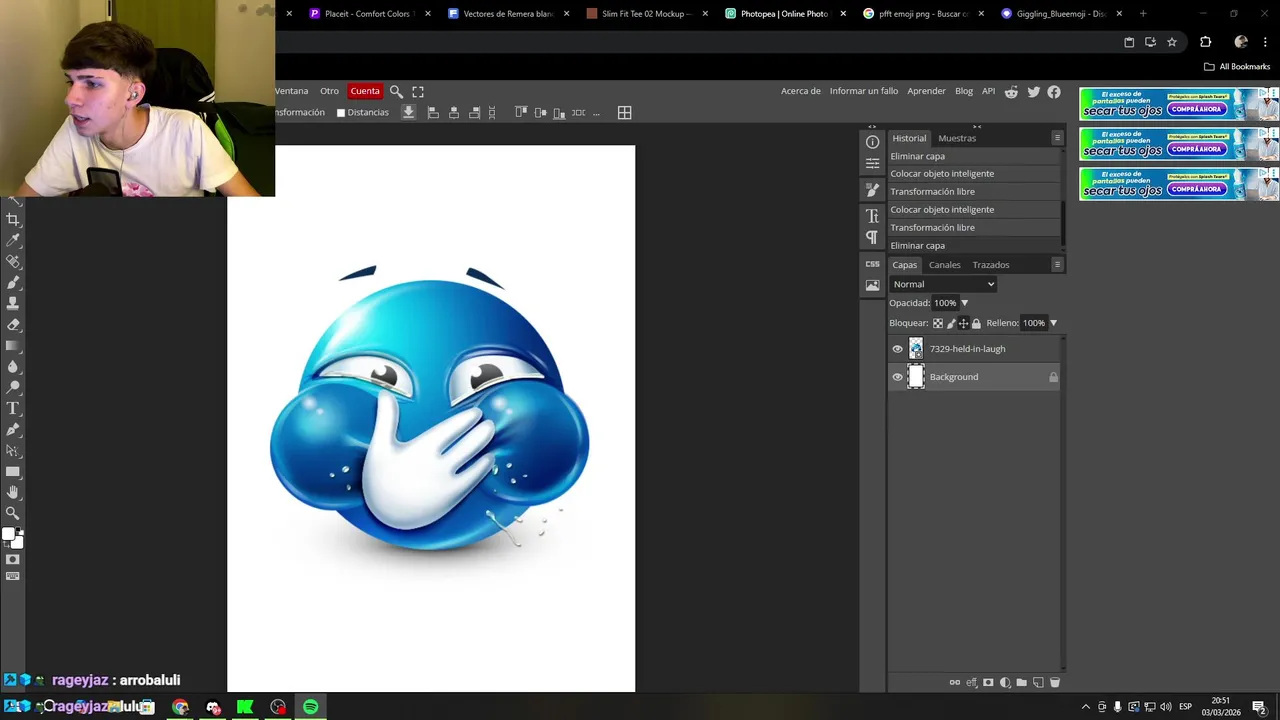Expand the Relleno slider arrow
The width and height of the screenshot is (1280, 720).
tap(1053, 323)
